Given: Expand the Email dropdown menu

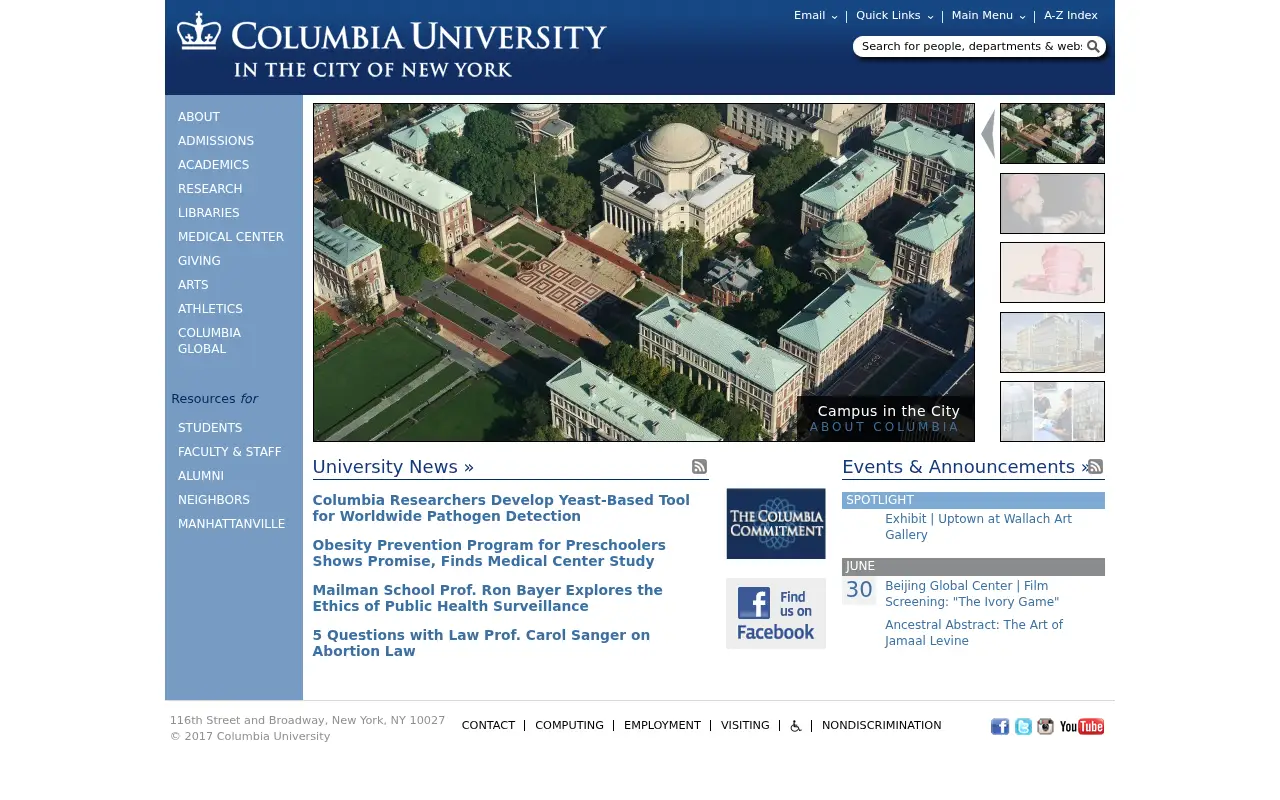Looking at the screenshot, I should coord(816,16).
